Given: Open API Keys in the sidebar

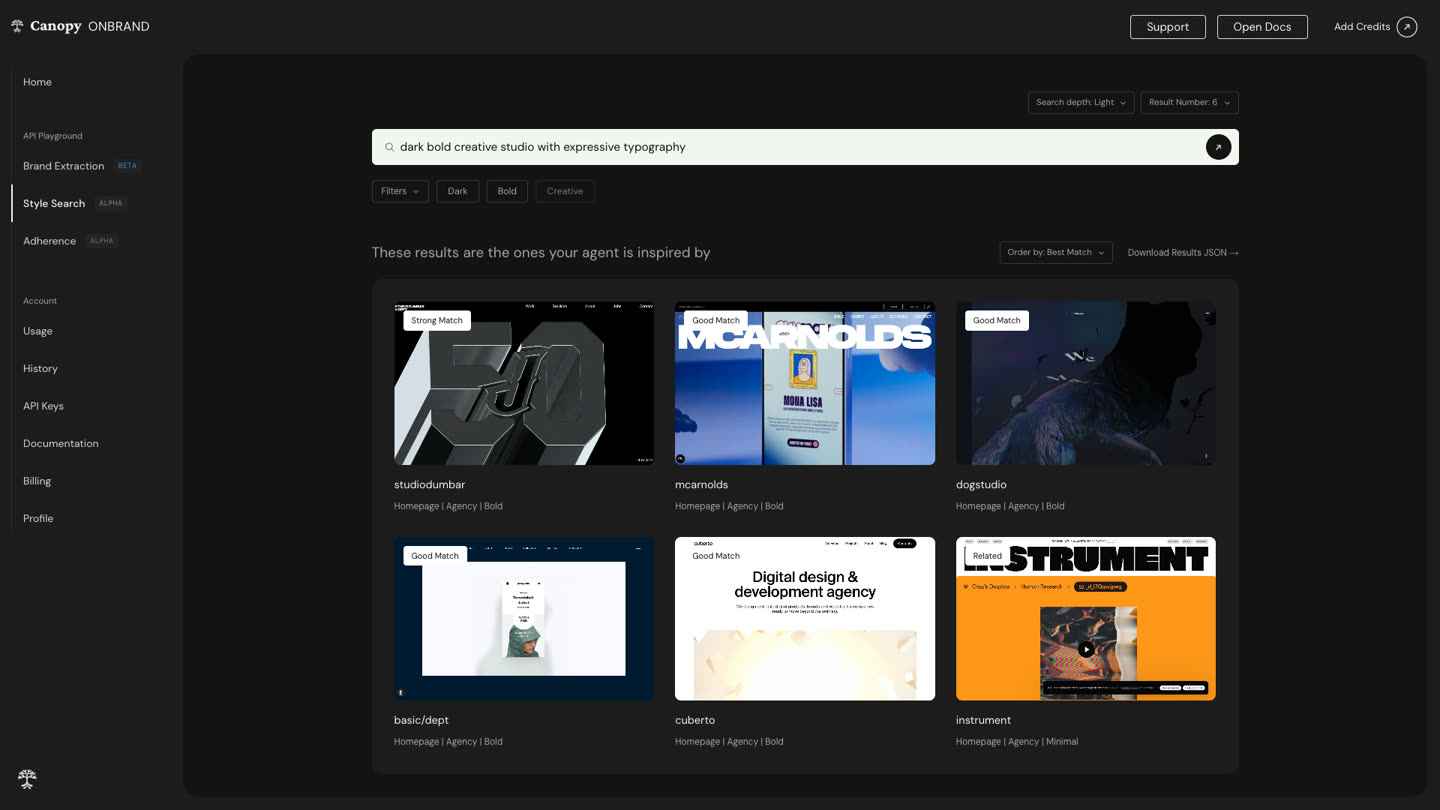Looking at the screenshot, I should pyautogui.click(x=44, y=406).
